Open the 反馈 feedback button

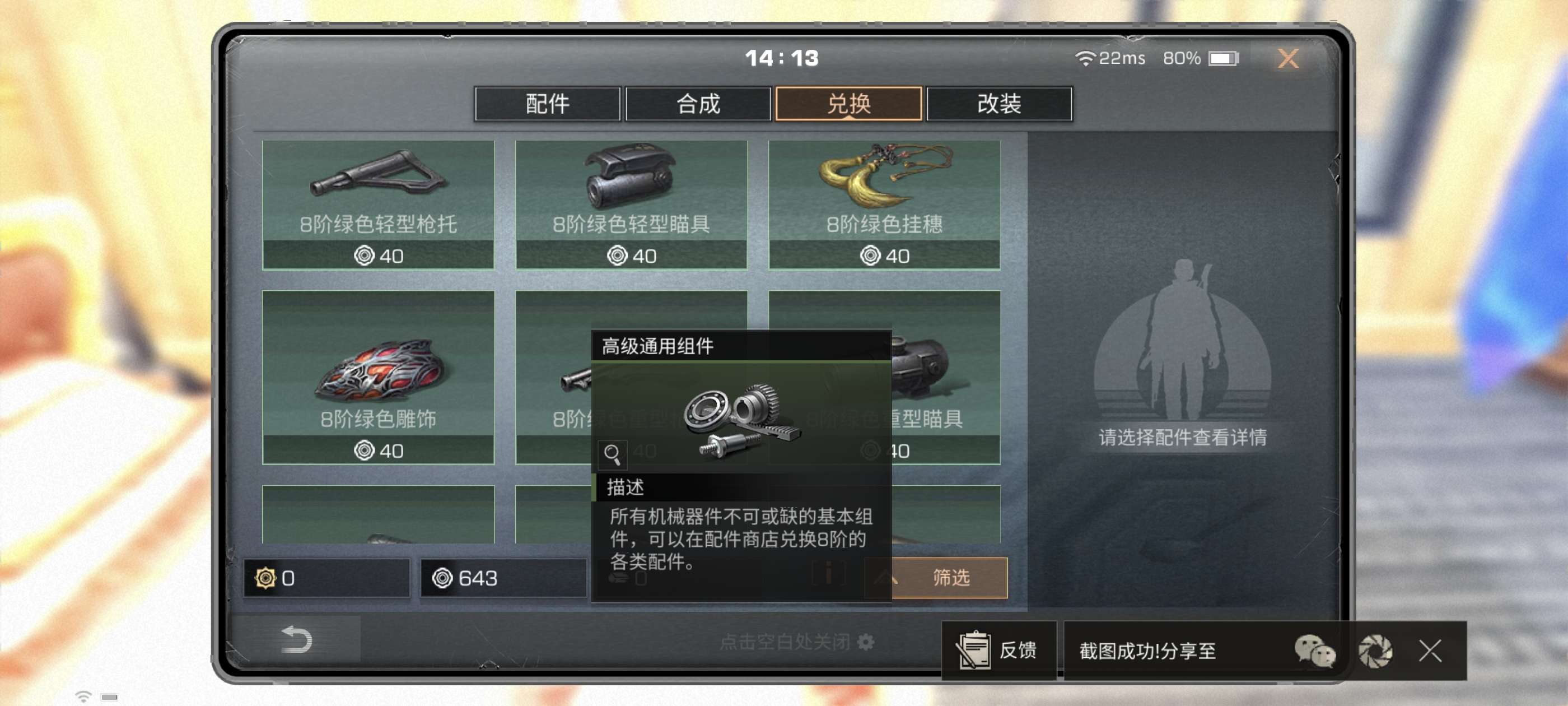tap(998, 651)
